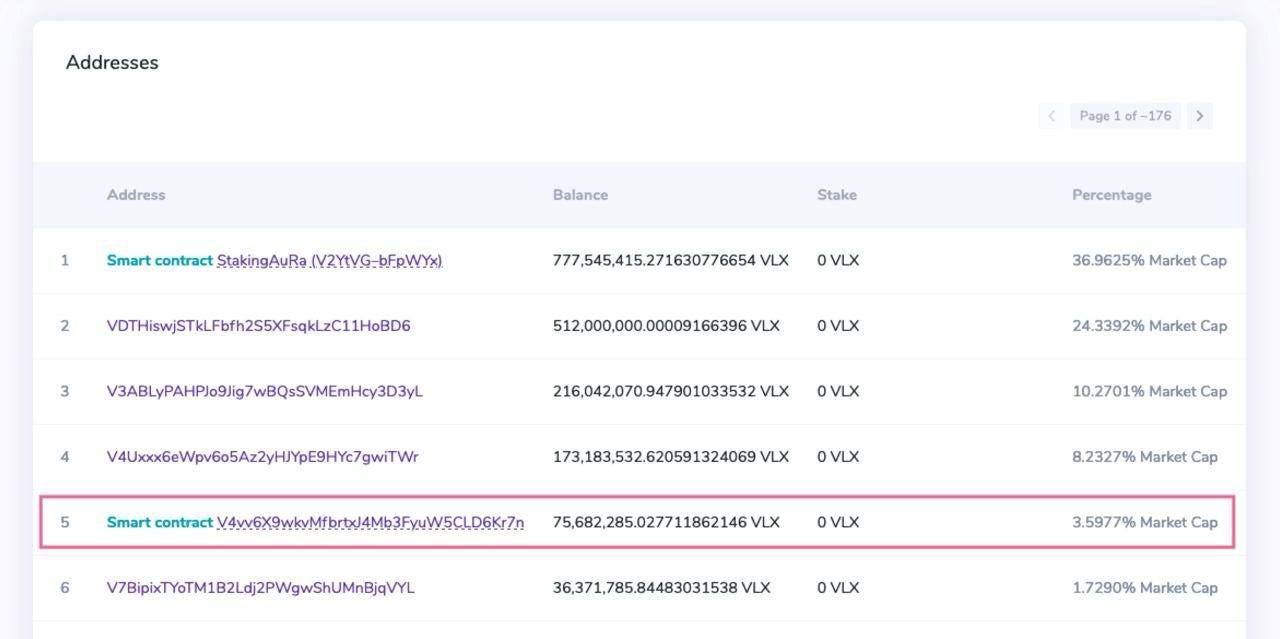Open address V4Uxxx6eWpv6o5Az2yHJYpE9HYc7gwiTWr
This screenshot has height=639, width=1280.
tap(262, 457)
